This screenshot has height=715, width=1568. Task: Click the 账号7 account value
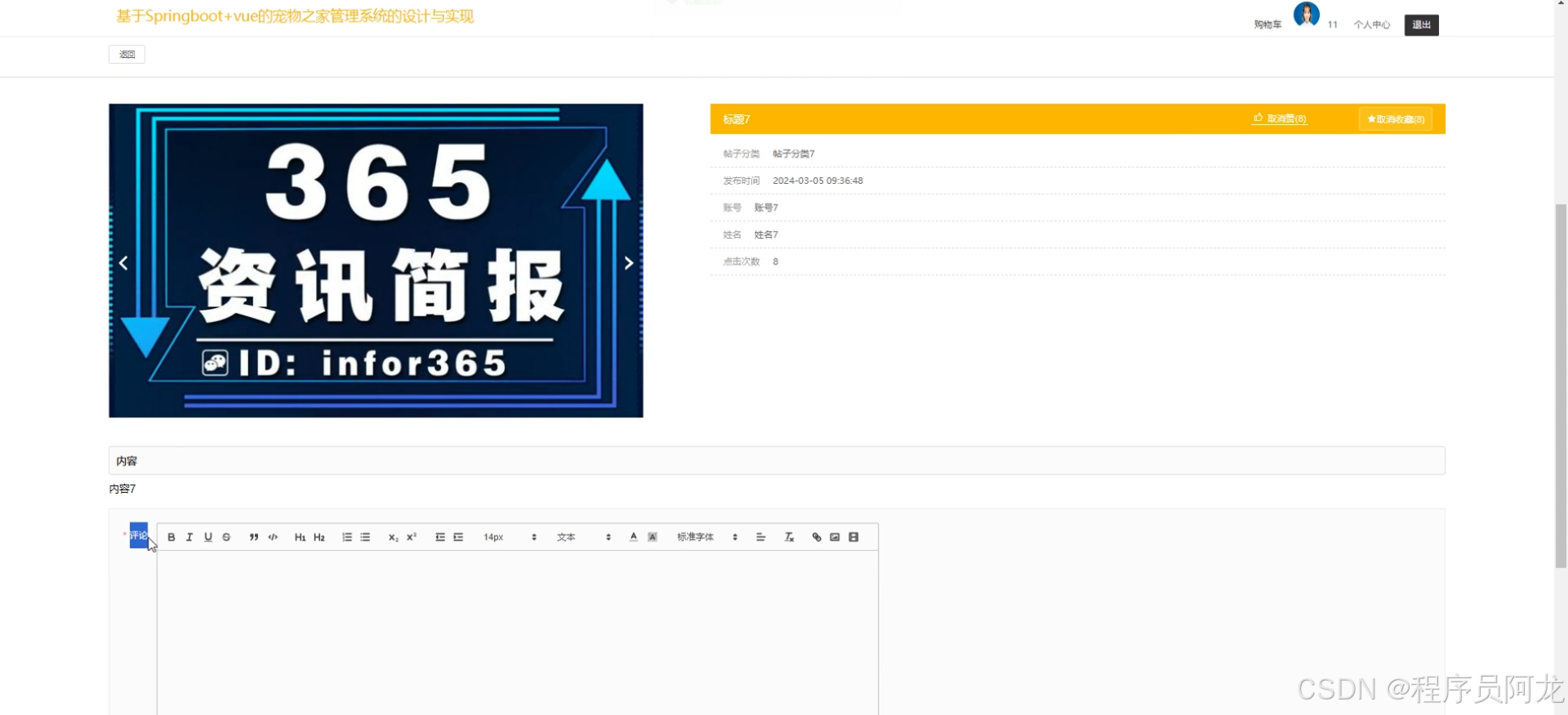(766, 208)
